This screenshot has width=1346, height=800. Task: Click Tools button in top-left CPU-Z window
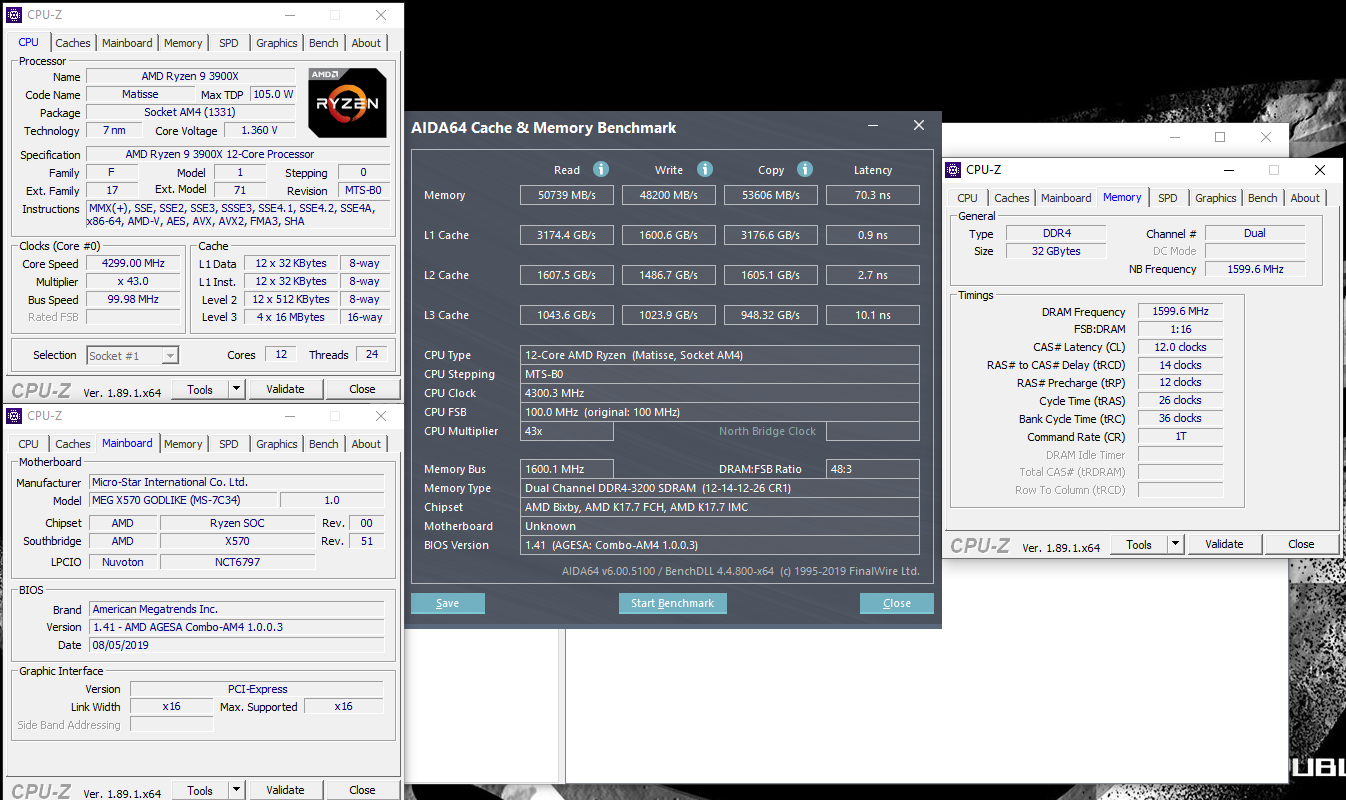point(200,389)
